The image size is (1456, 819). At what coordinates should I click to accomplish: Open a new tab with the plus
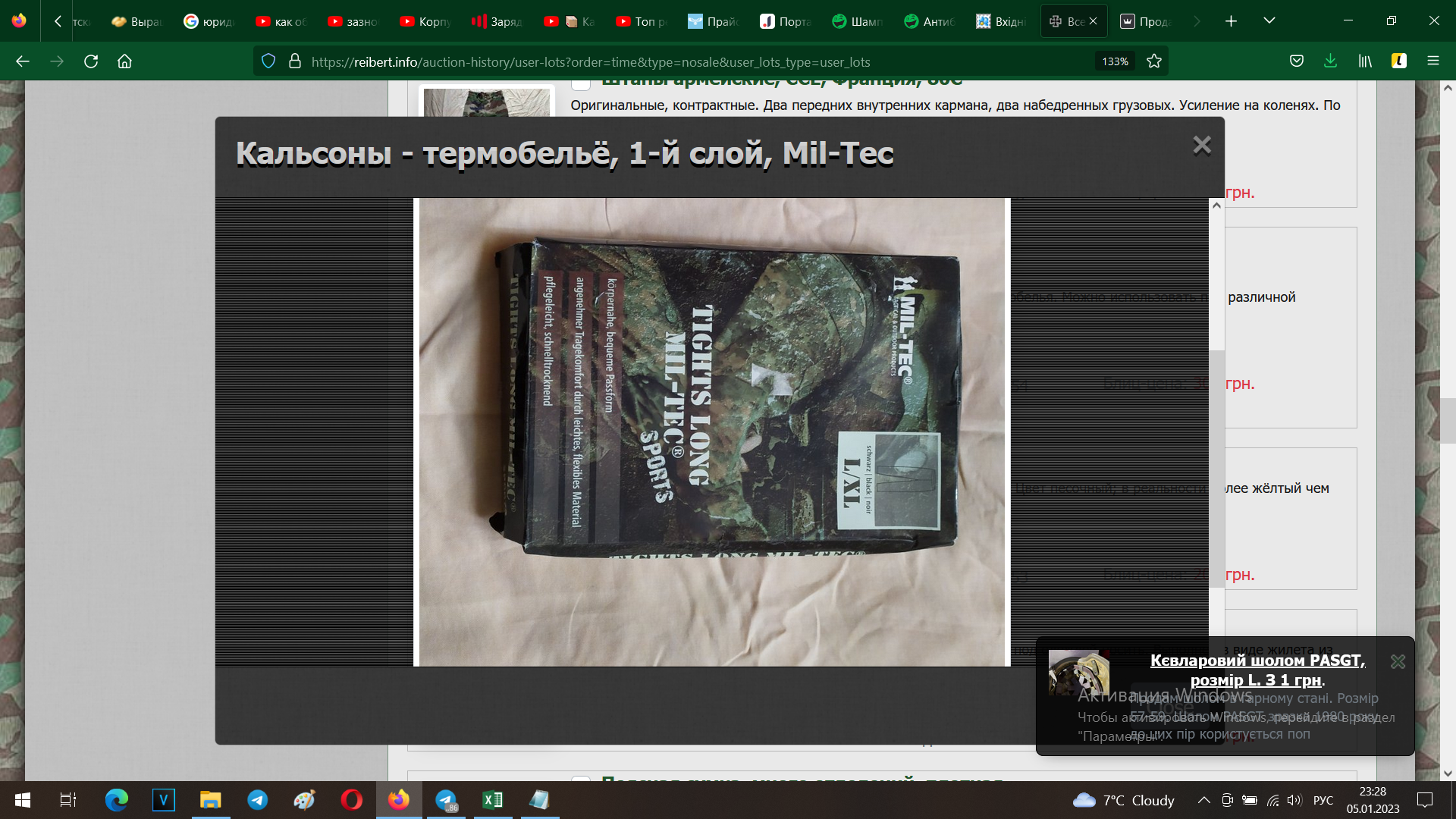(x=1231, y=21)
